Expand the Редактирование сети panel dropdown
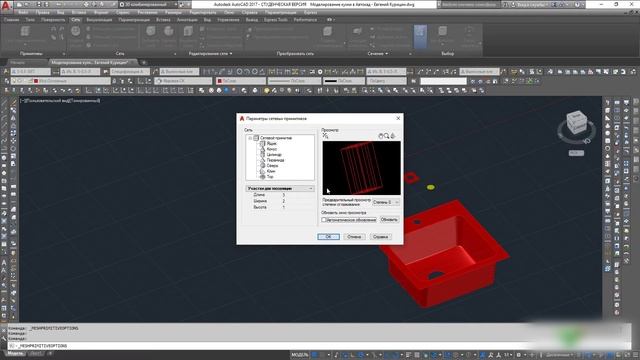Image resolution: width=640 pixels, height=360 pixels. (x=210, y=53)
